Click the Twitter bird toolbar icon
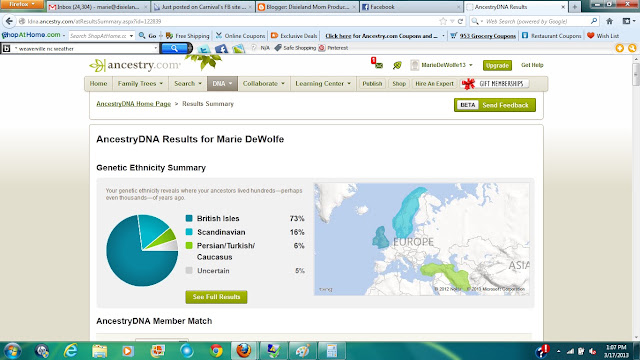Viewport: 640px width, 360px height. coord(204,49)
